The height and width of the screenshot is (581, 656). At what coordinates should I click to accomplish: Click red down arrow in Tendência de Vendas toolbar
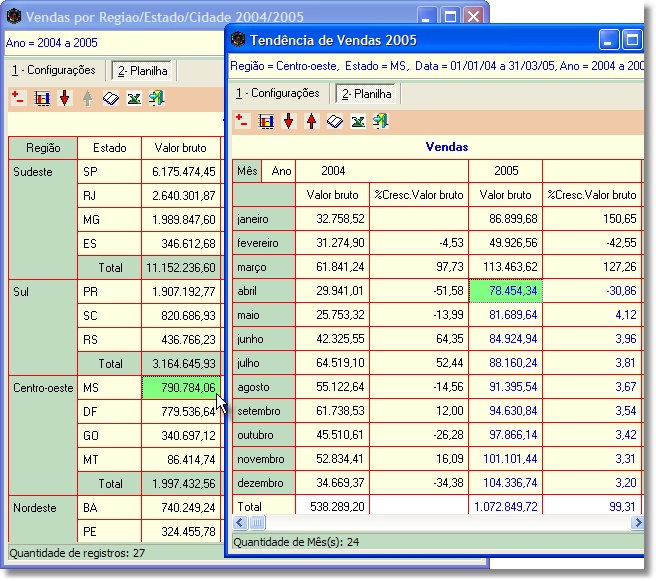(x=289, y=121)
